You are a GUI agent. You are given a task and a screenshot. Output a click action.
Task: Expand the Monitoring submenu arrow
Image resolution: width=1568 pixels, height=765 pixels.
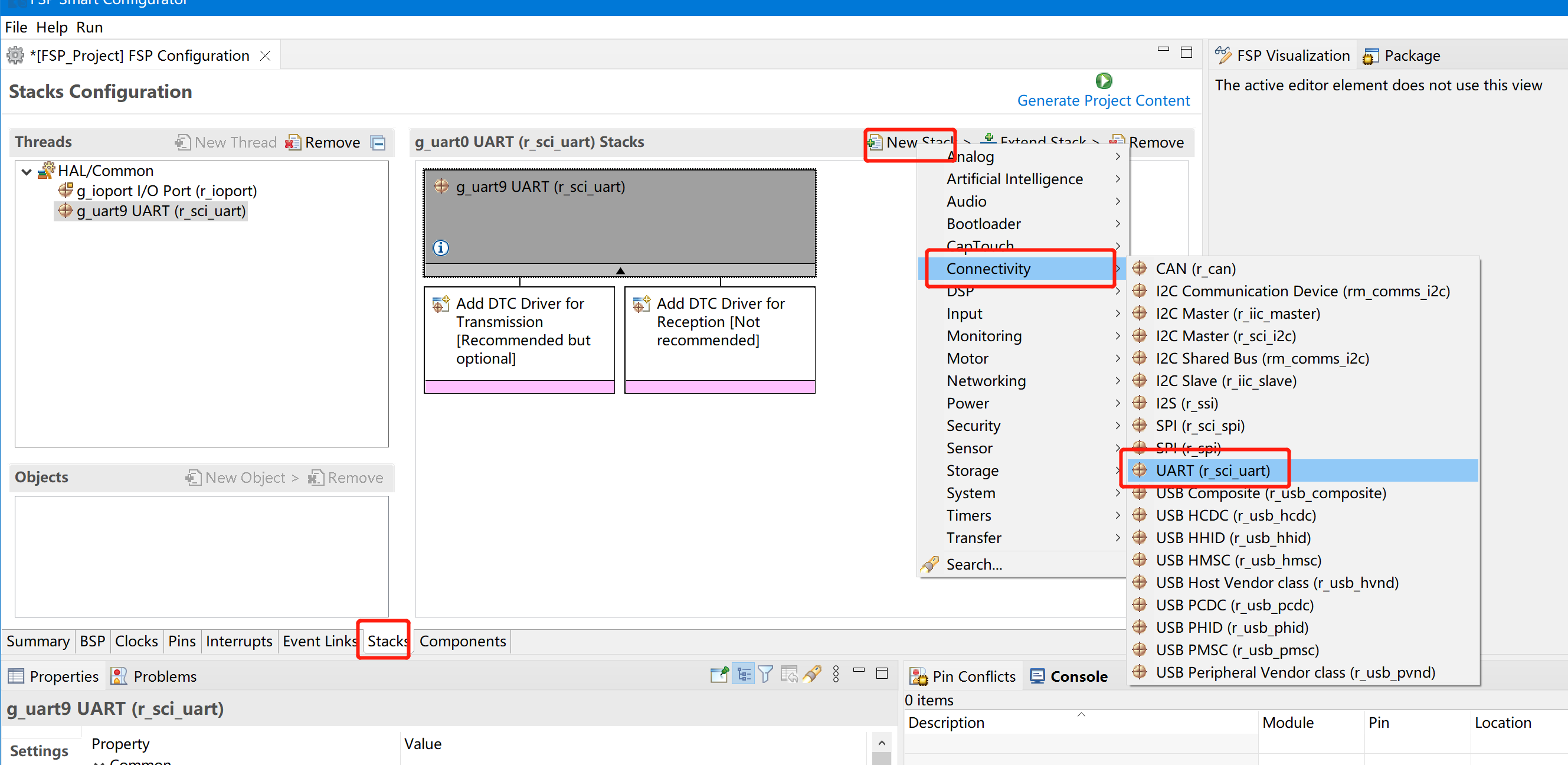tap(1118, 336)
